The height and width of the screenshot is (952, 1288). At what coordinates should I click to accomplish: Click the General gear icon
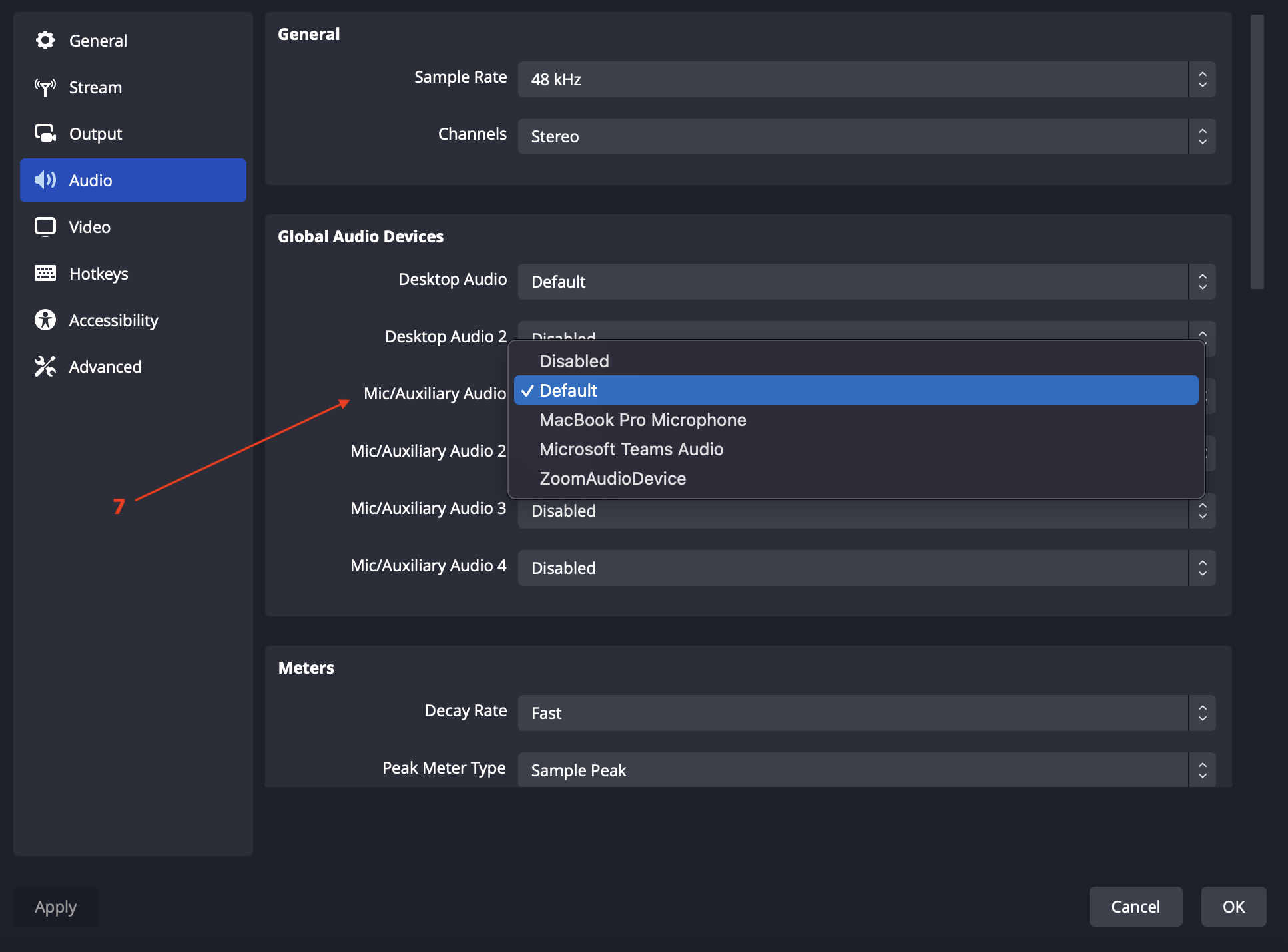click(x=45, y=41)
